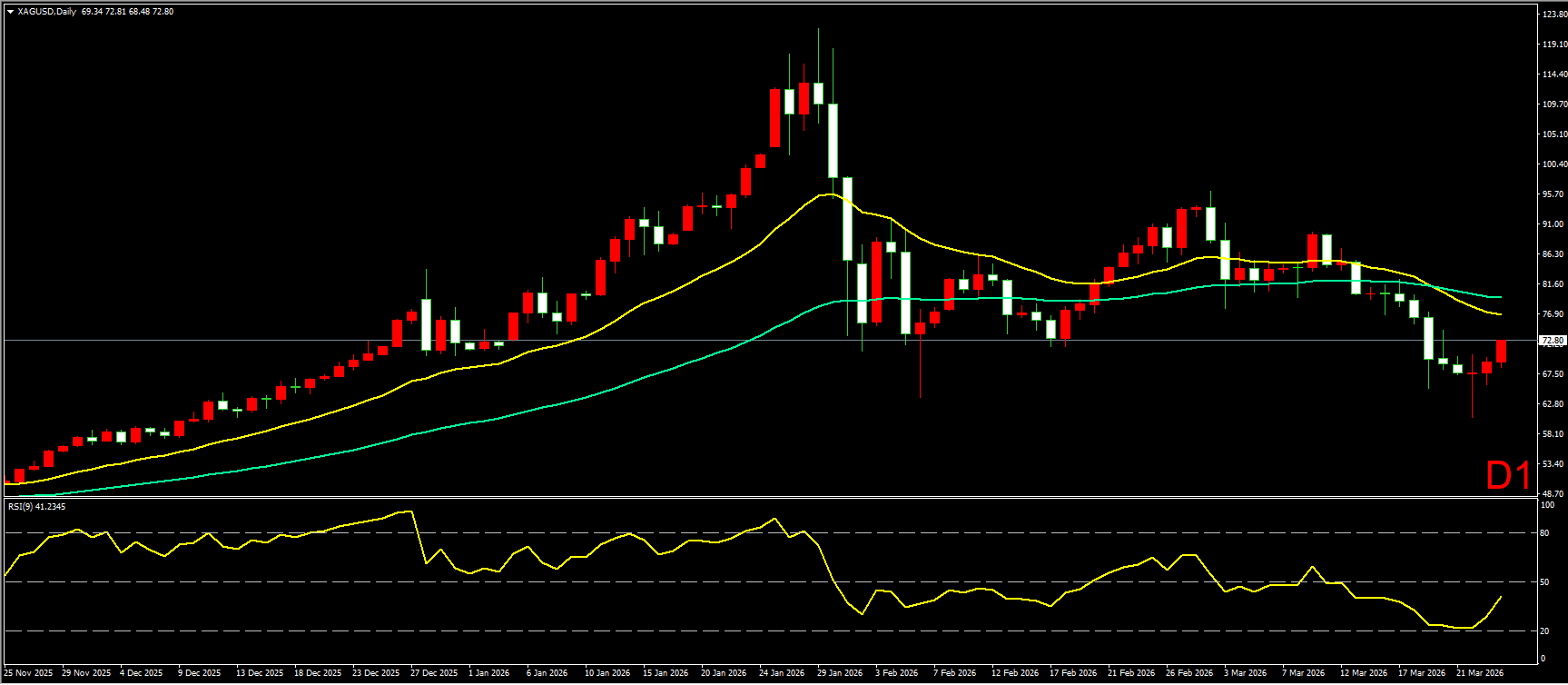Click the red D1 timeframe label
Image resolution: width=1568 pixels, height=685 pixels.
pos(1508,475)
